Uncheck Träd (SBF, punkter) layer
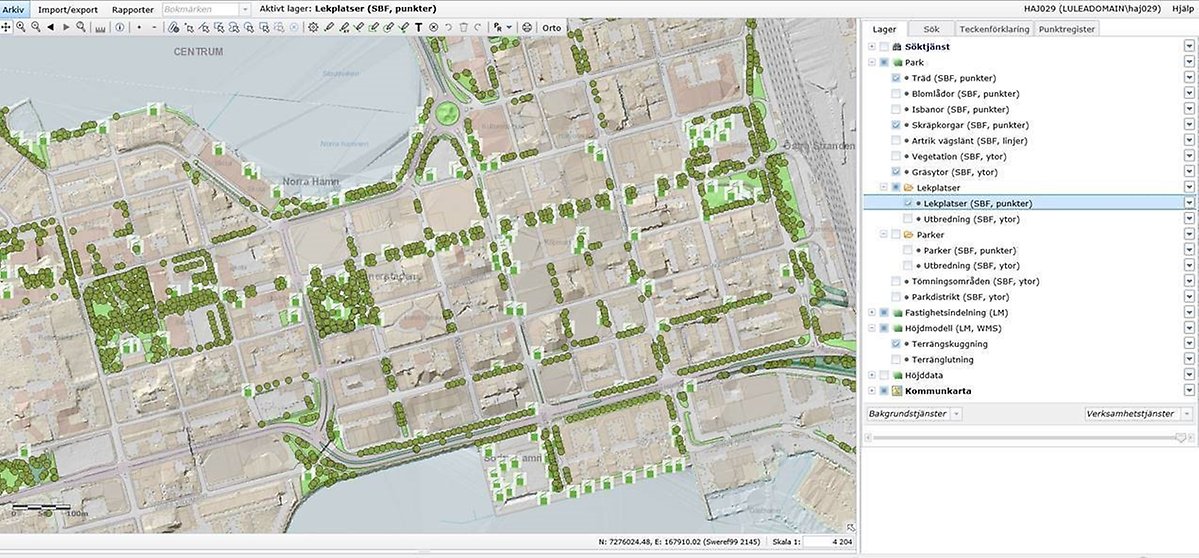1199x558 pixels. [x=895, y=78]
